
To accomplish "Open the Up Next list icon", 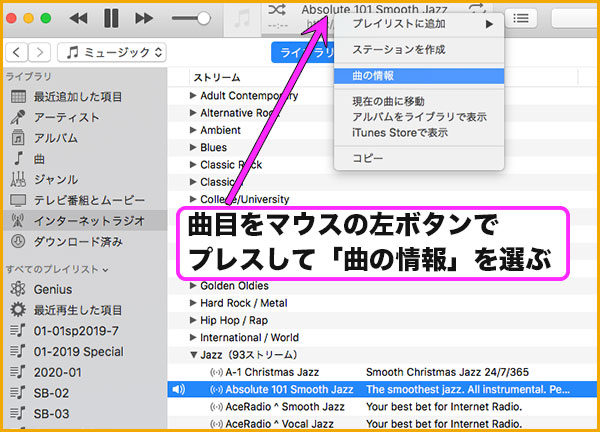I will pyautogui.click(x=521, y=18).
